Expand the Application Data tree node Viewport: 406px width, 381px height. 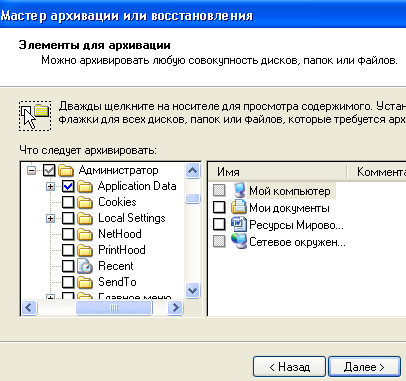[x=50, y=187]
